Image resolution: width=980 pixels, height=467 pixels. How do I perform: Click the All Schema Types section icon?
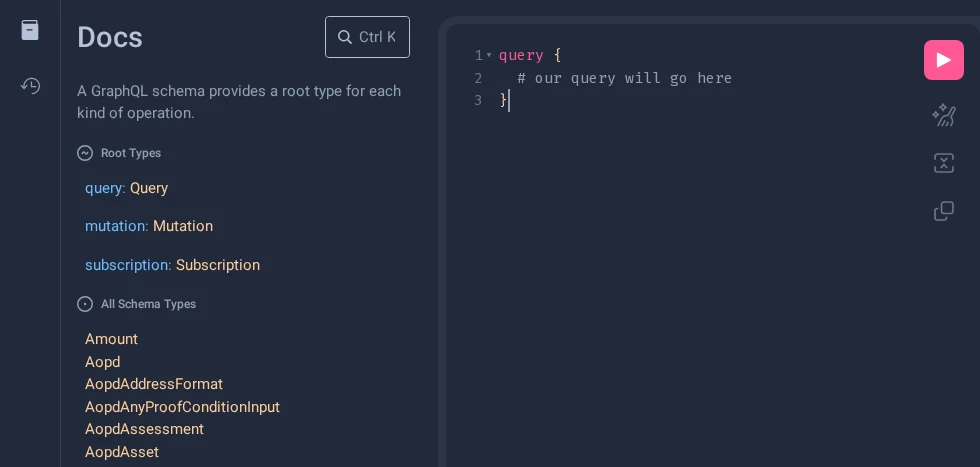[x=85, y=304]
